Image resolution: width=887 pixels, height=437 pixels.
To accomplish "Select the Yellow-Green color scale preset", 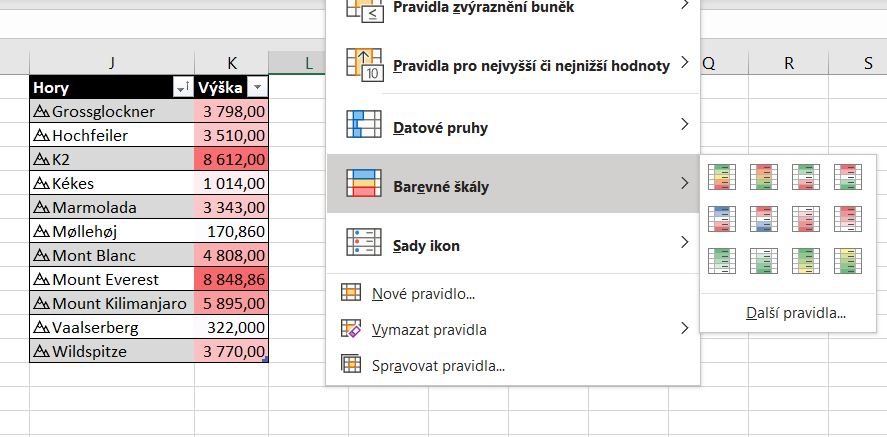I will pos(846,260).
